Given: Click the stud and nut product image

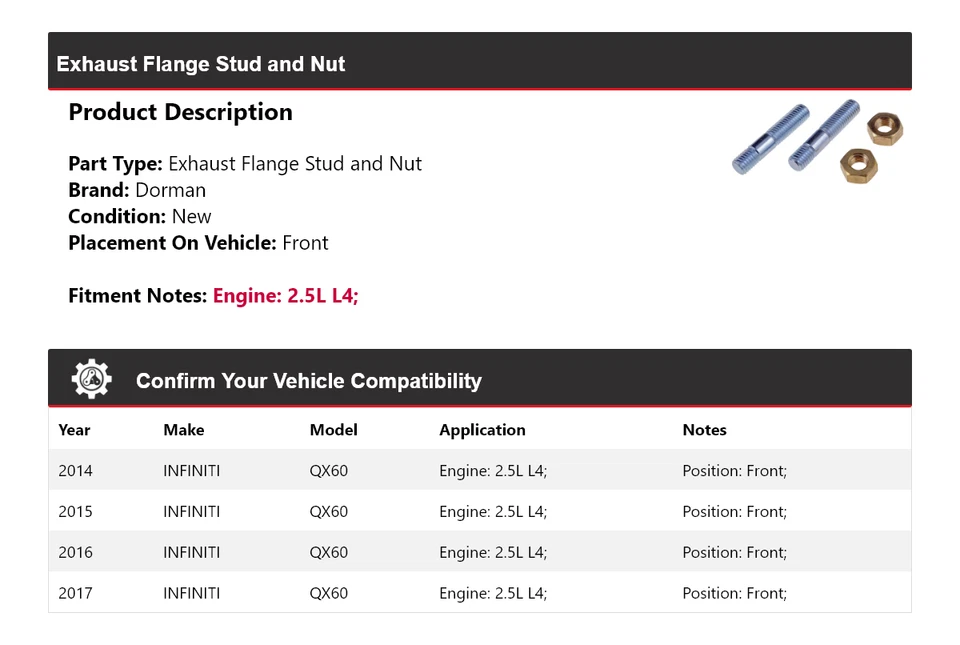Looking at the screenshot, I should [817, 140].
